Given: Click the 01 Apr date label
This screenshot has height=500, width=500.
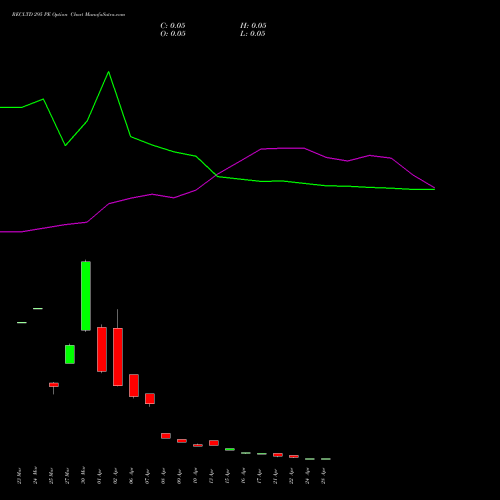Looking at the screenshot, I should tap(99, 476).
